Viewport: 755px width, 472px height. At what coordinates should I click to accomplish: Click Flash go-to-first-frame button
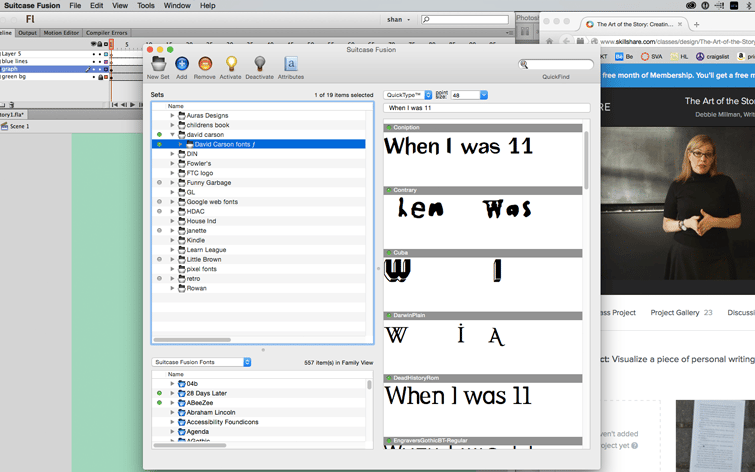point(115,105)
